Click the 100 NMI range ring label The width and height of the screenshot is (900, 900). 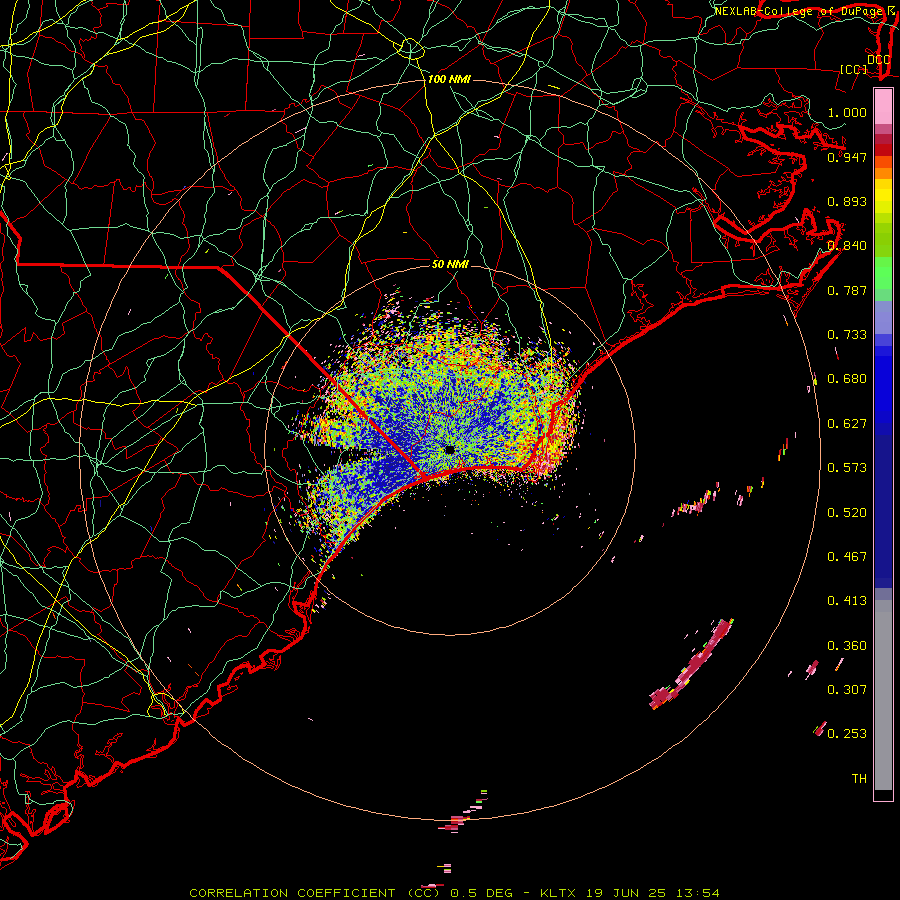coord(449,79)
